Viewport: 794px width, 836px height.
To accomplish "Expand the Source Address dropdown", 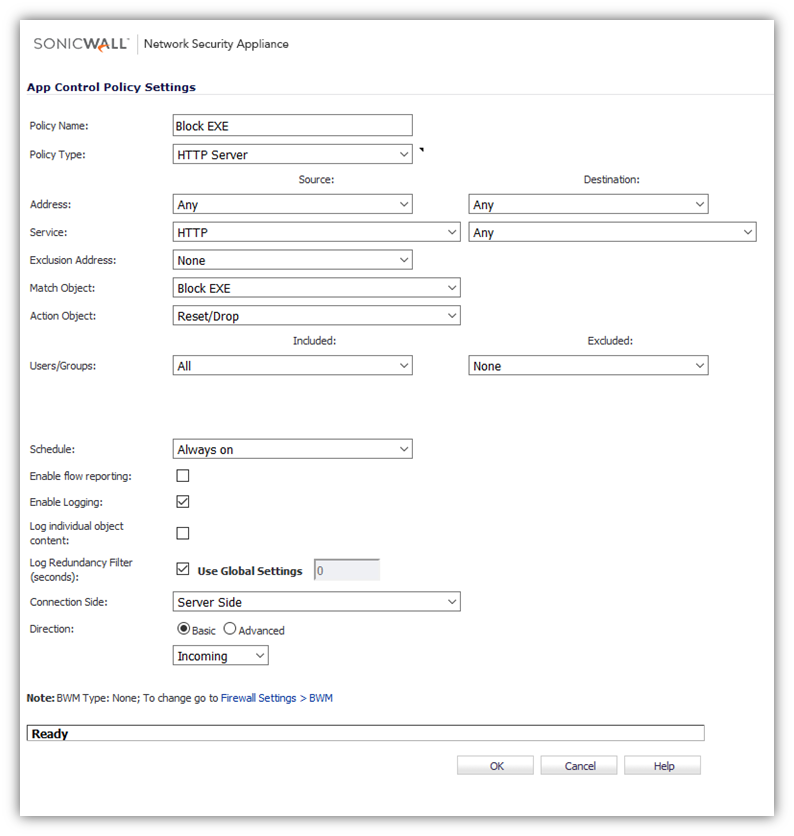I will pyautogui.click(x=292, y=205).
